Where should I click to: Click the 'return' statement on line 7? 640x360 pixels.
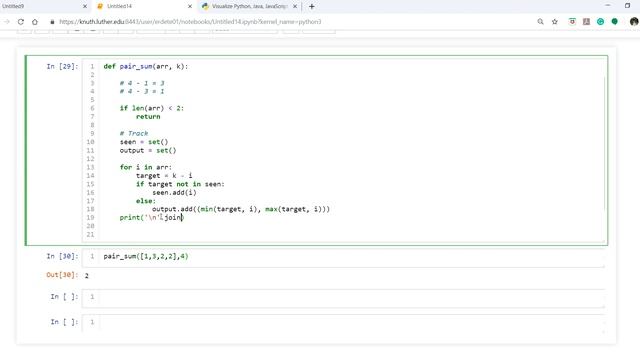click(x=148, y=117)
